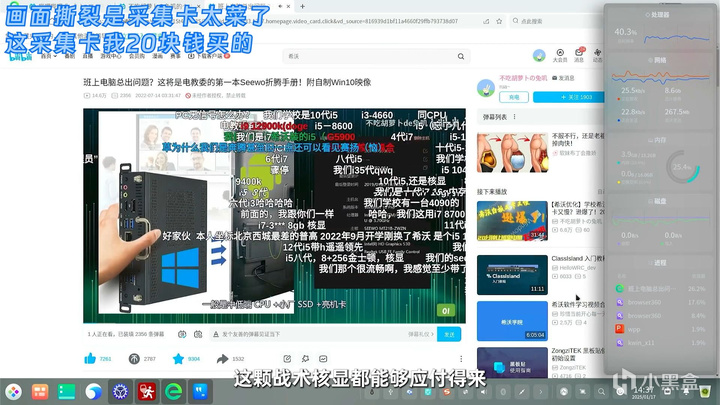Favorite the video with the star icon
This screenshot has height=405, width=720.
(x=178, y=359)
